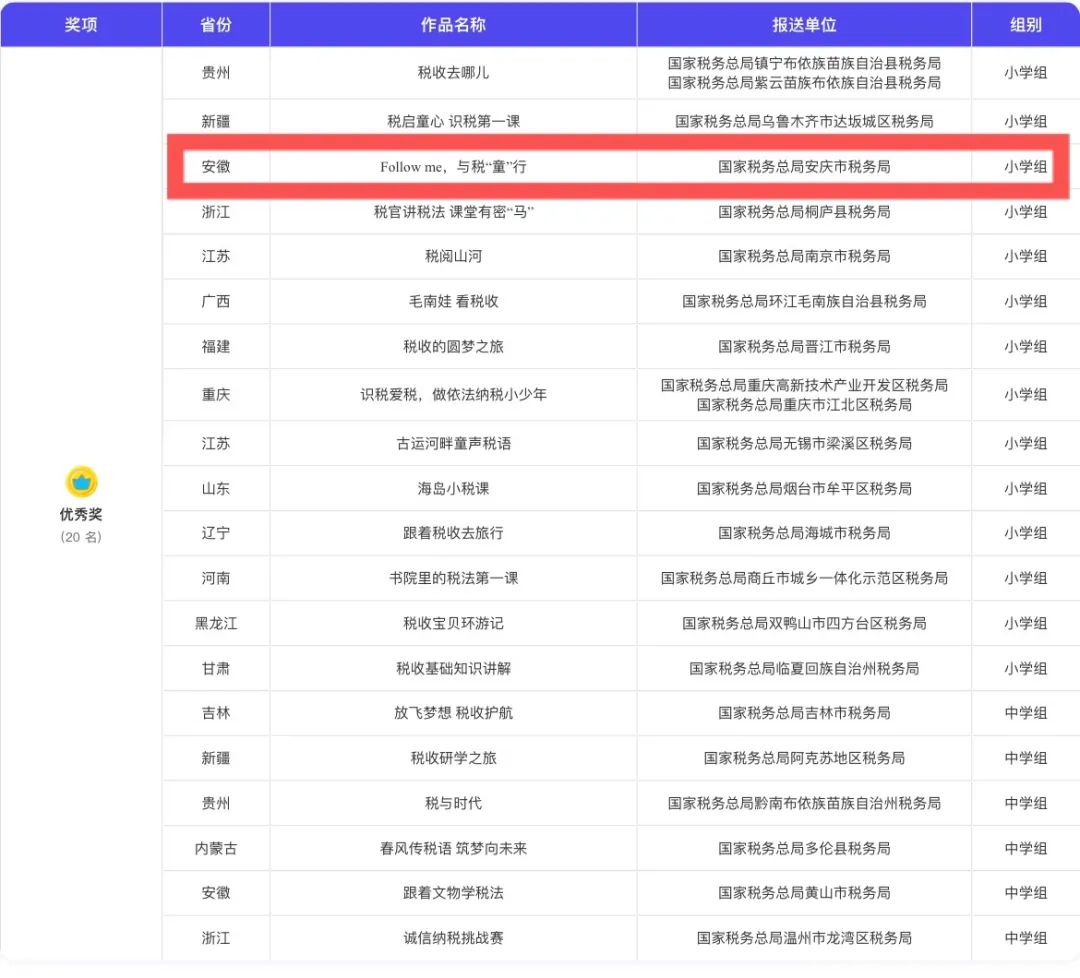Viewport: 1080px width, 978px height.
Task: Click 国家税务总局阿克苏地区税务局 cell
Action: coord(804,758)
